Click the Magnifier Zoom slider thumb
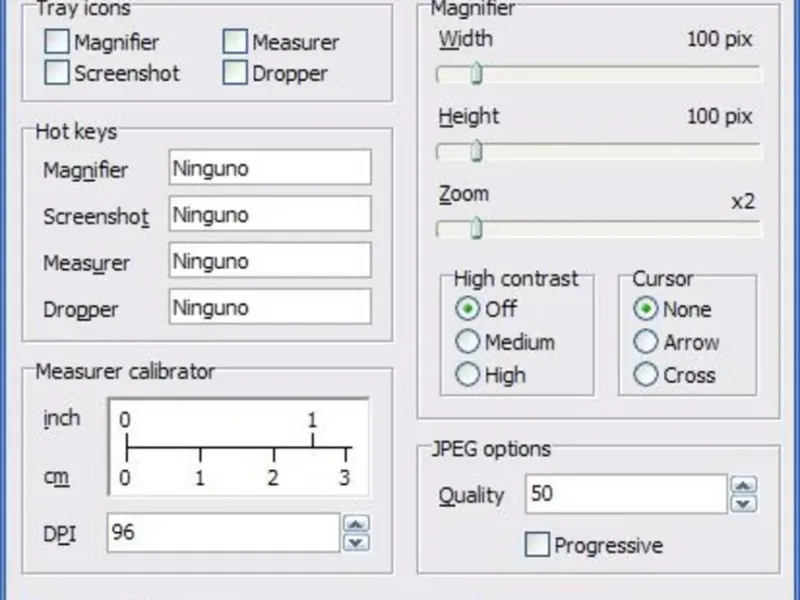Viewport: 800px width, 600px height. tap(476, 228)
